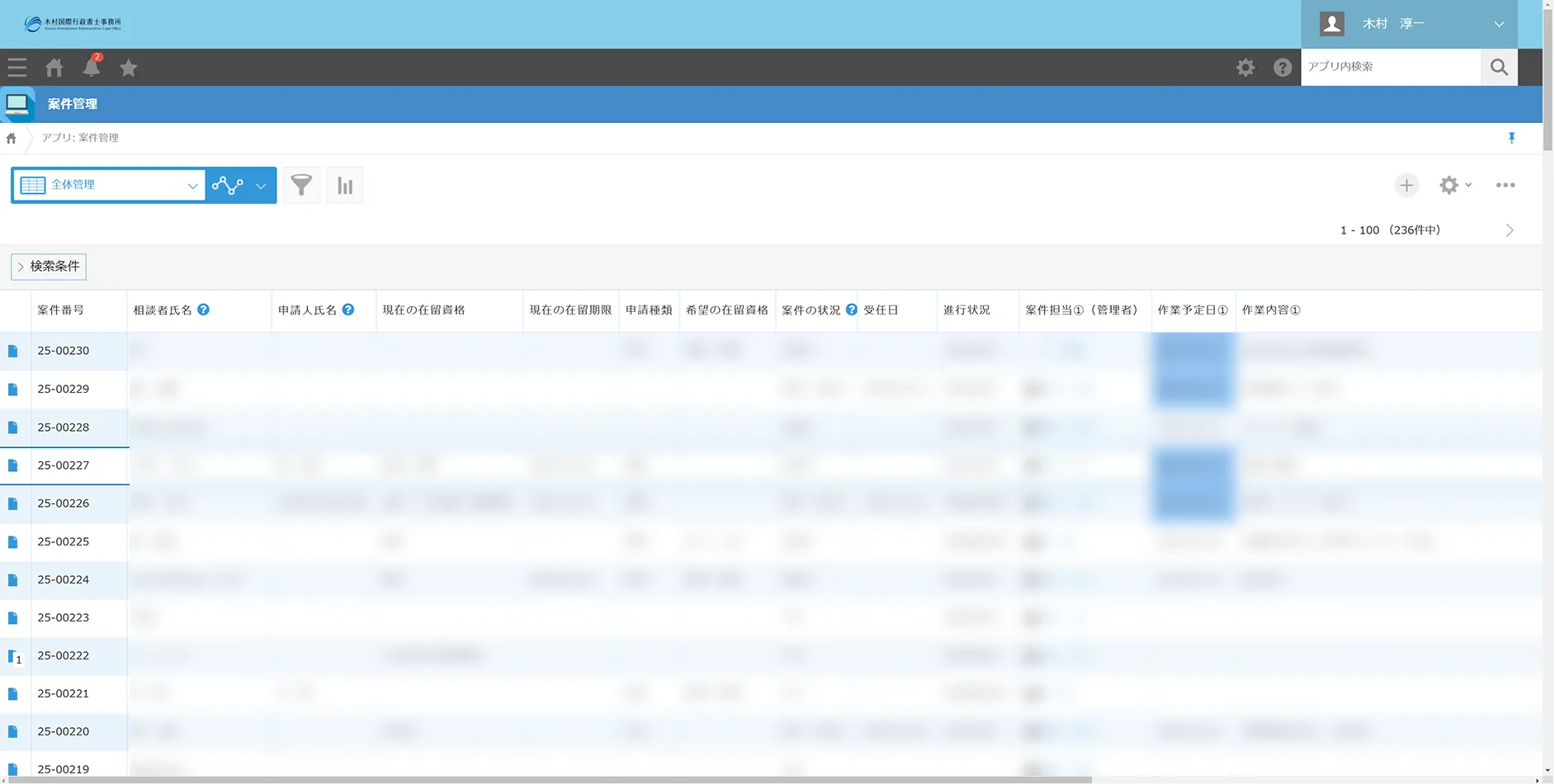Open the bar chart aggregation icon
Screen dimensions: 1555x784
tap(345, 186)
